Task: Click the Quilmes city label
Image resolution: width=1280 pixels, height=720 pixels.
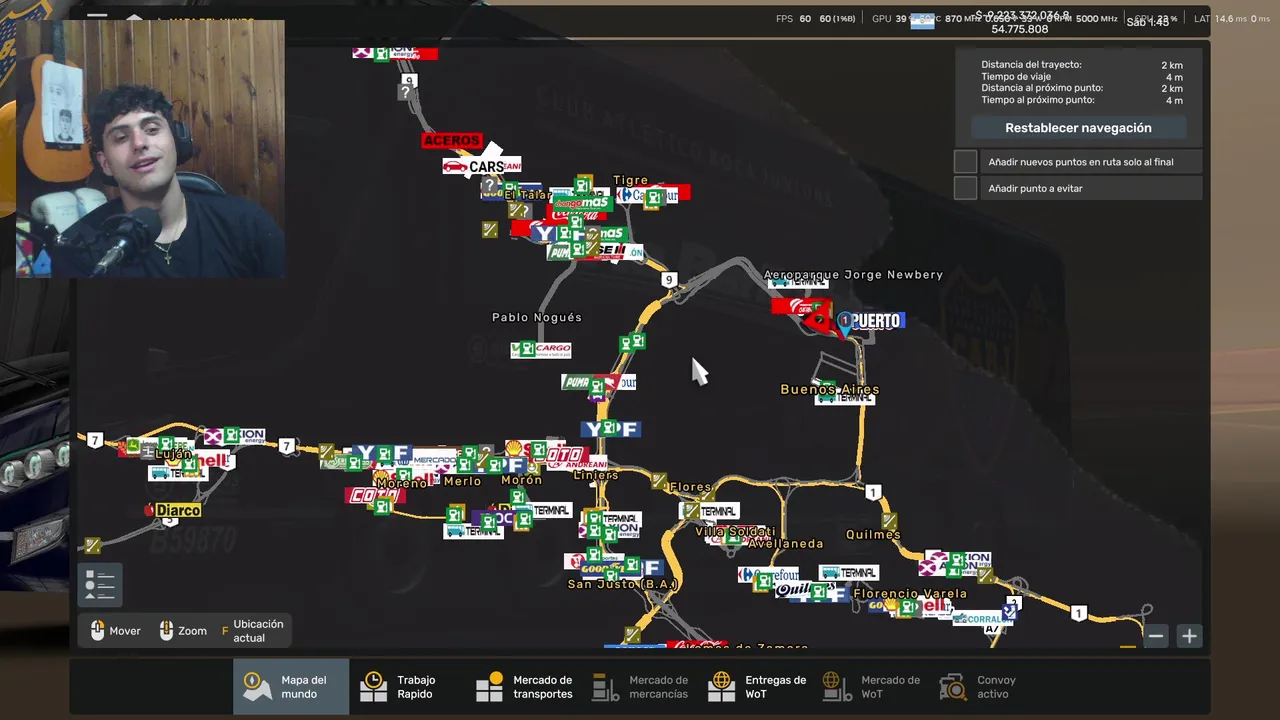Action: [x=873, y=534]
